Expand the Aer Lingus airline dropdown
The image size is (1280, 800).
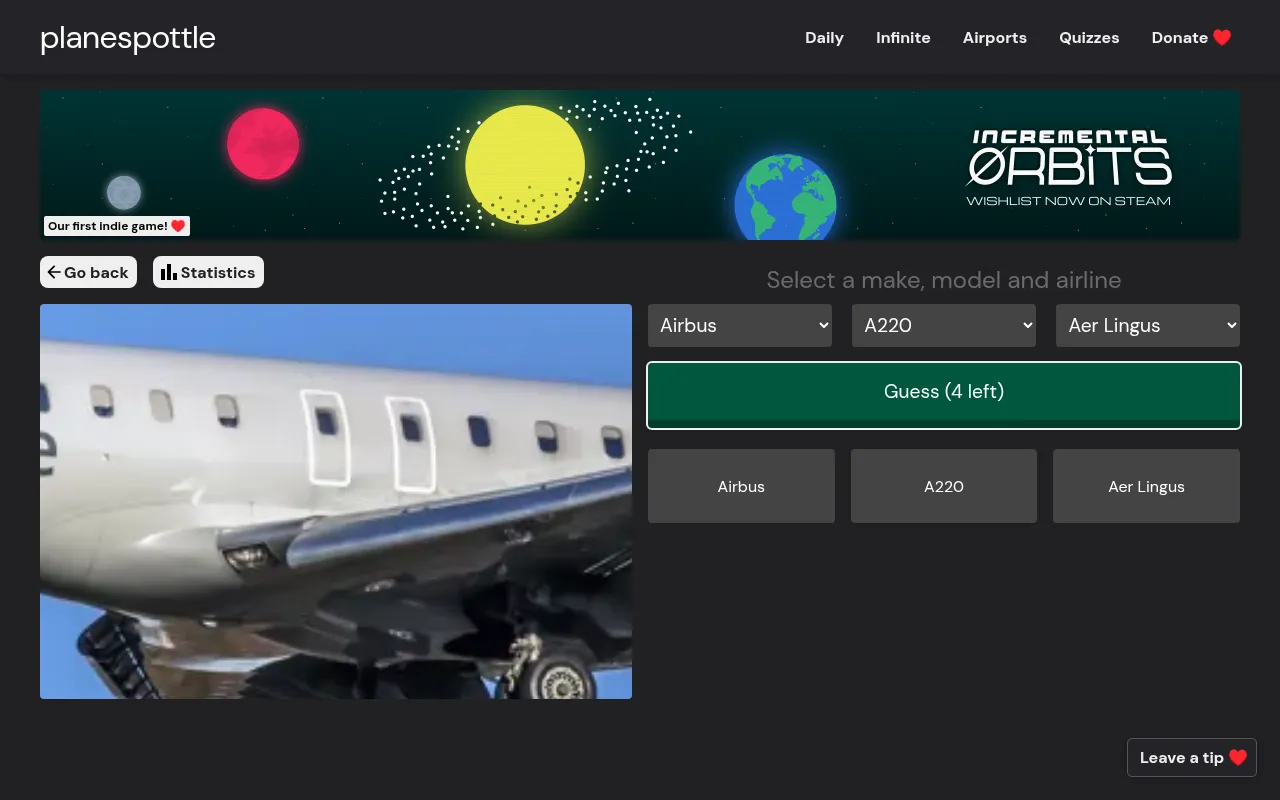click(1148, 325)
